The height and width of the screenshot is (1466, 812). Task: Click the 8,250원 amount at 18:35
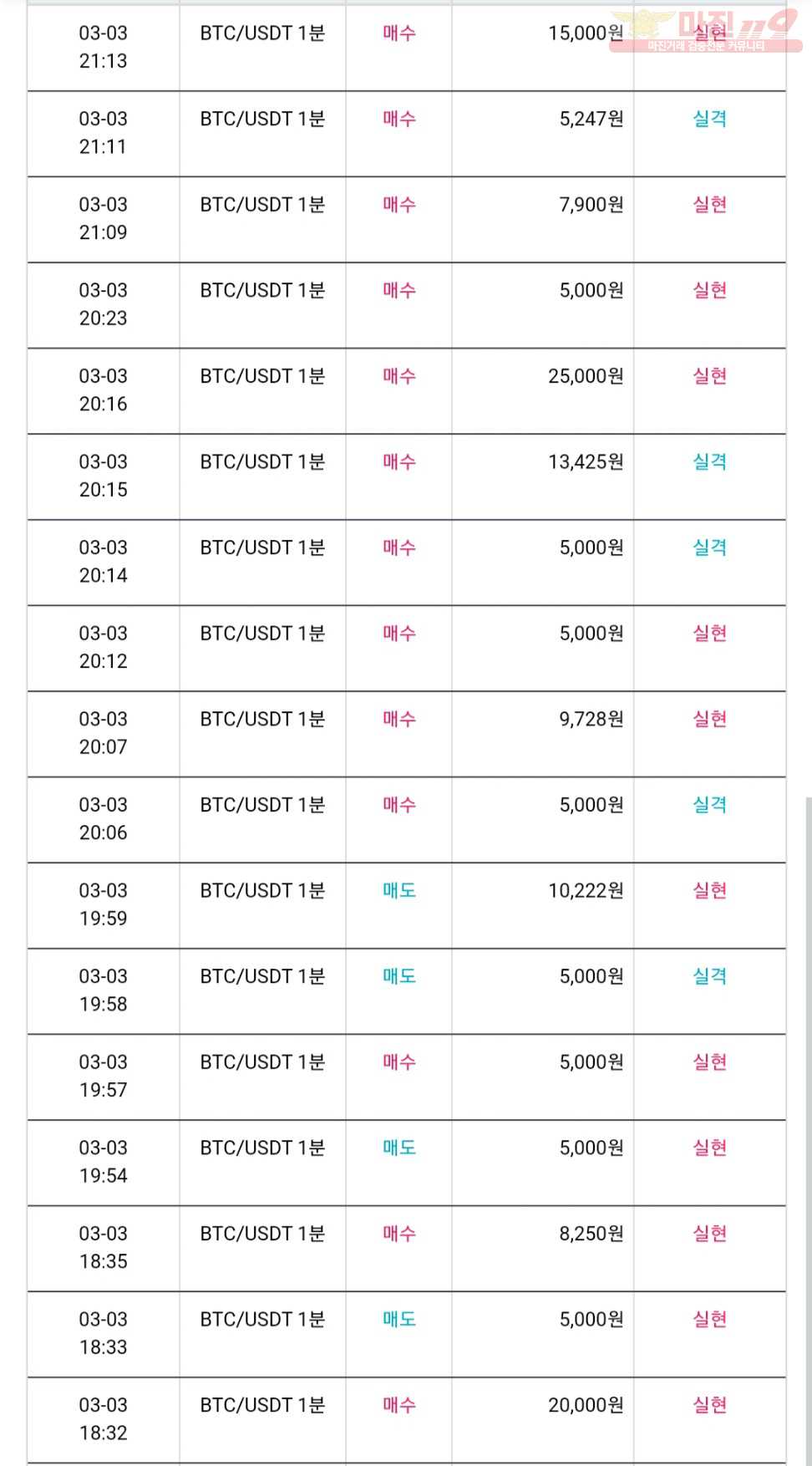(591, 1234)
